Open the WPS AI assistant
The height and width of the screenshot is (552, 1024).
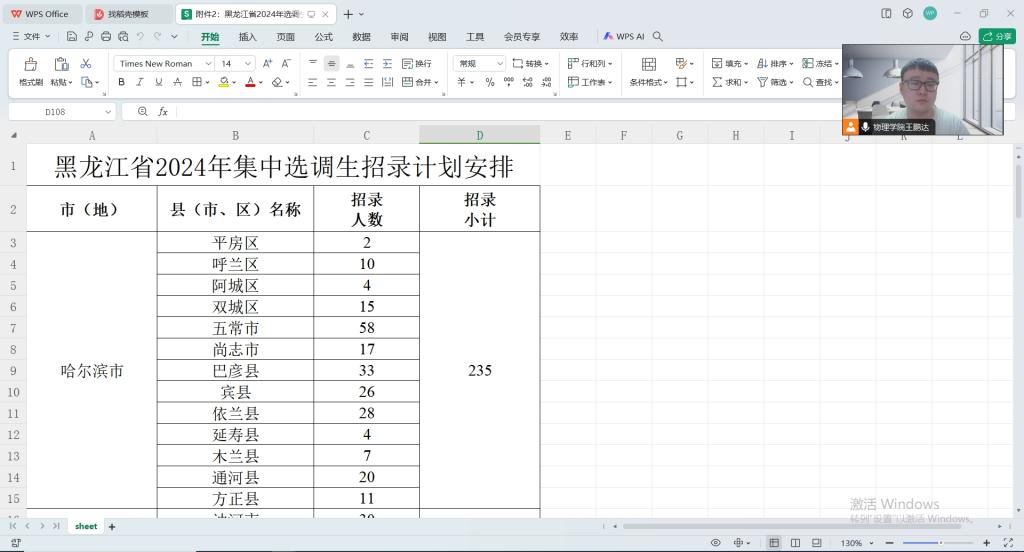pos(624,37)
